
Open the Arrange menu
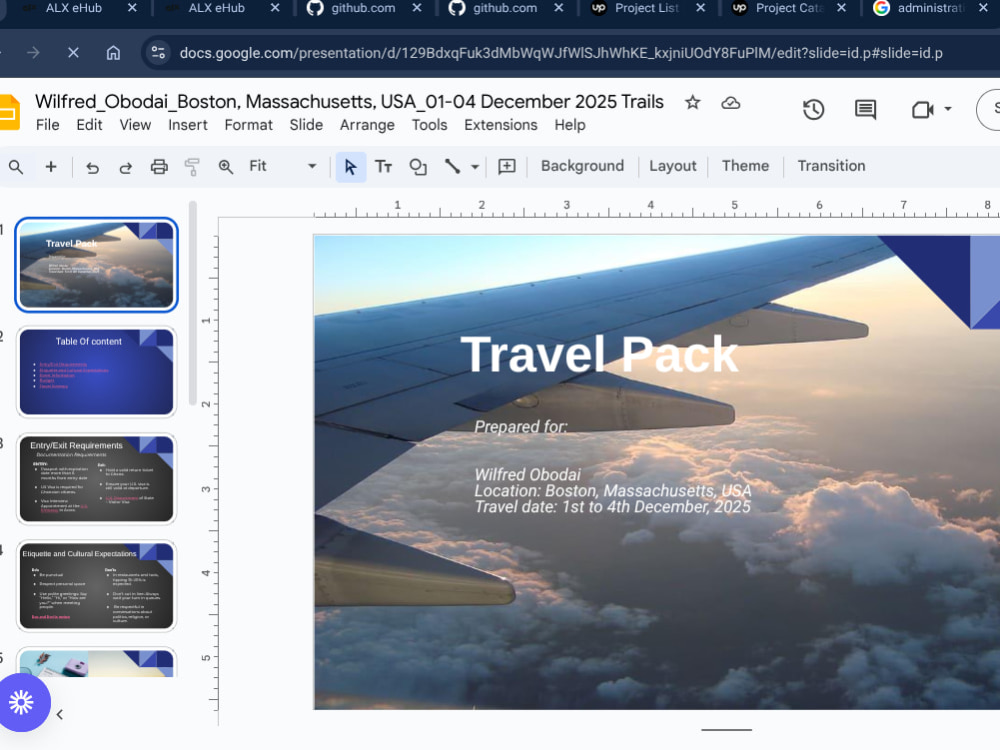367,125
